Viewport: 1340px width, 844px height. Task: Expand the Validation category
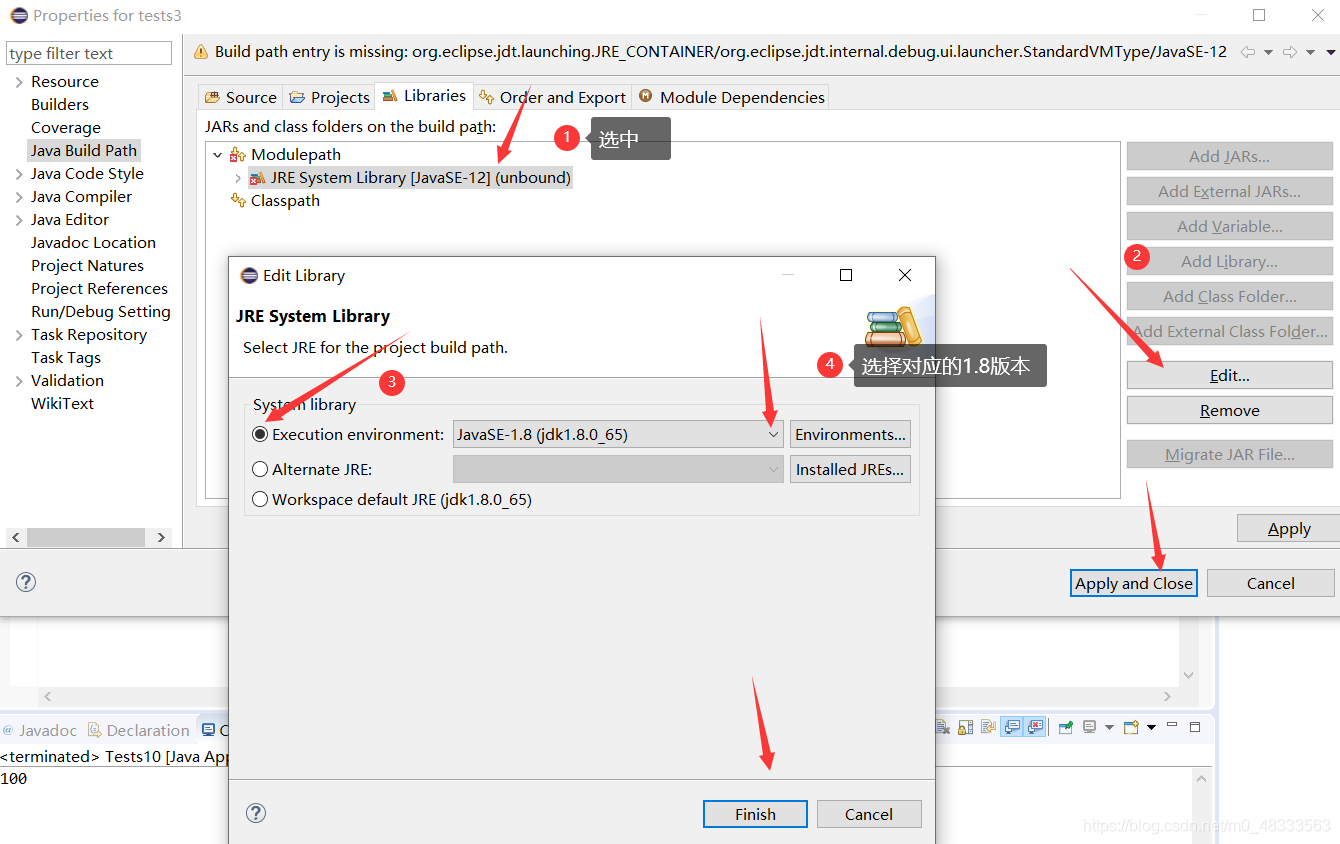pos(19,381)
